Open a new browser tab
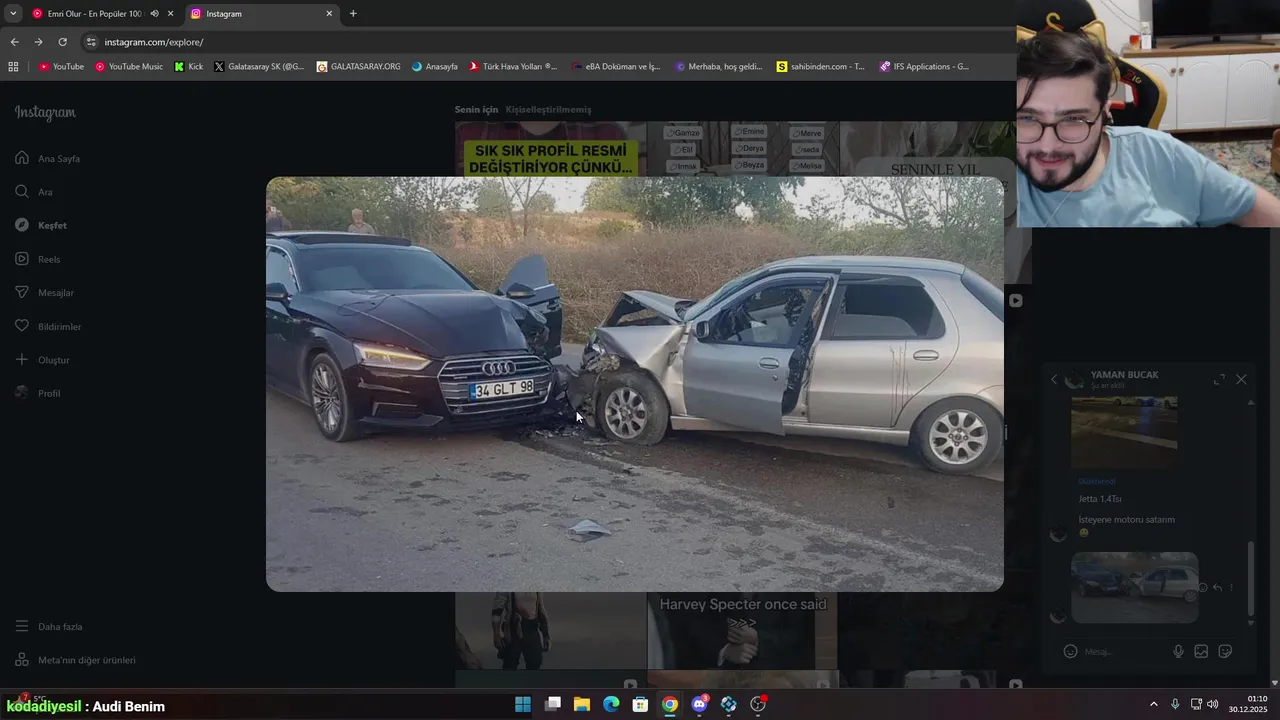This screenshot has width=1280, height=720. tap(353, 14)
